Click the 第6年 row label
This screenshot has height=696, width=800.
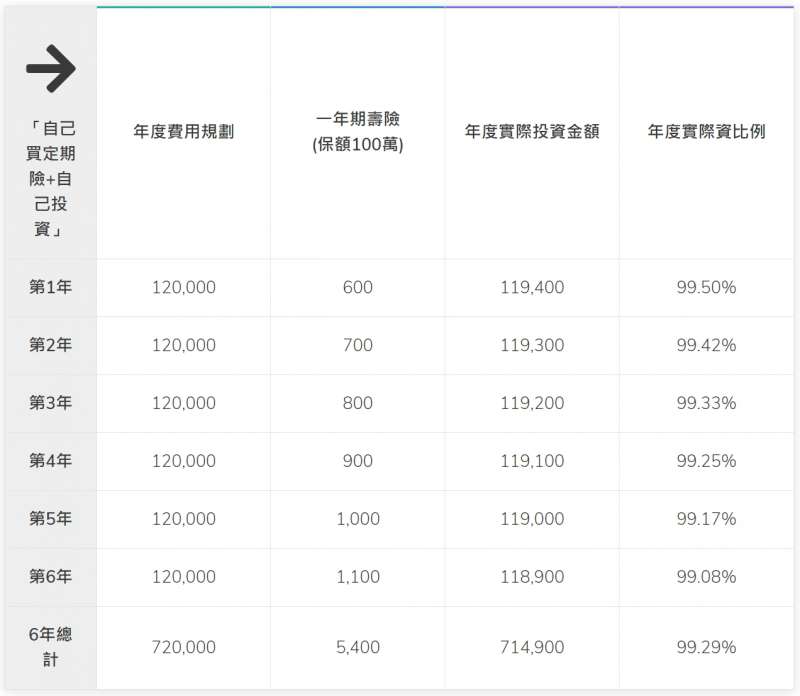tap(51, 577)
